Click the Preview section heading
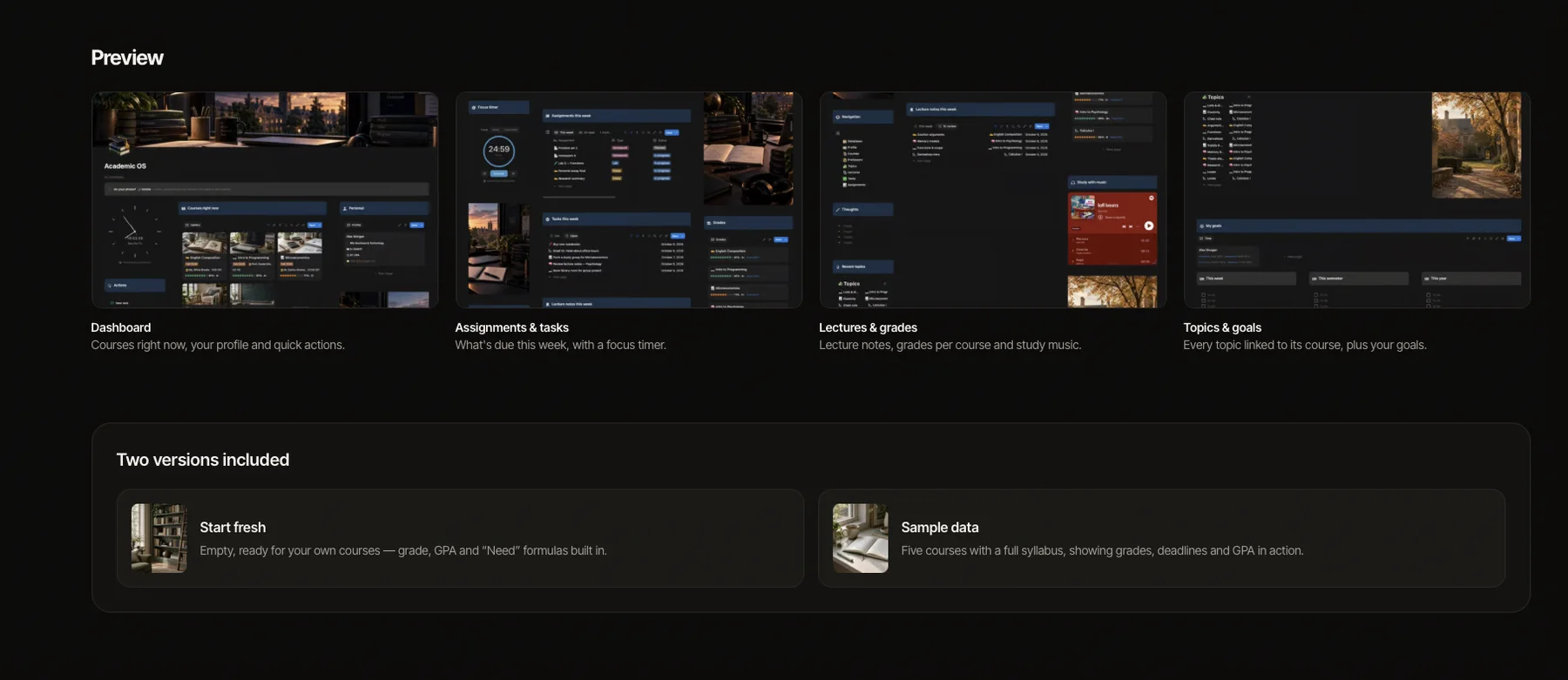Image resolution: width=1568 pixels, height=680 pixels. coord(127,57)
